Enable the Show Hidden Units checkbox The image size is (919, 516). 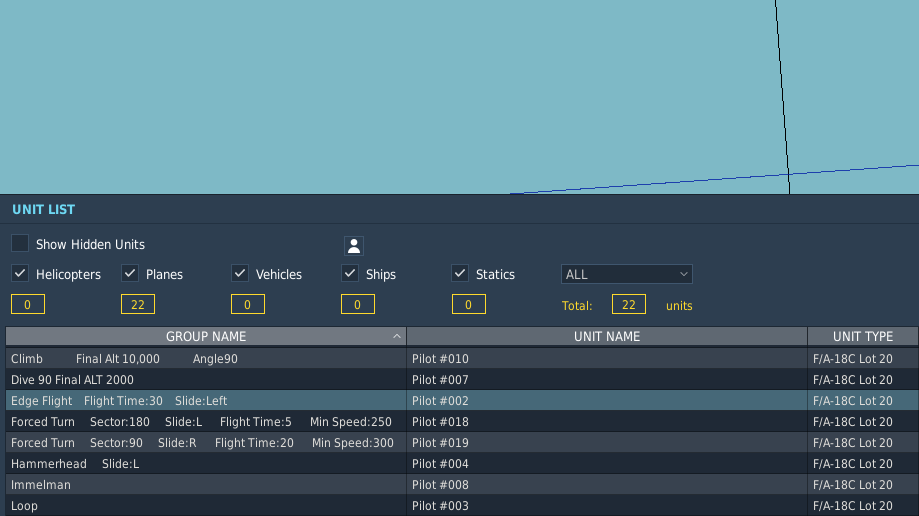click(20, 244)
